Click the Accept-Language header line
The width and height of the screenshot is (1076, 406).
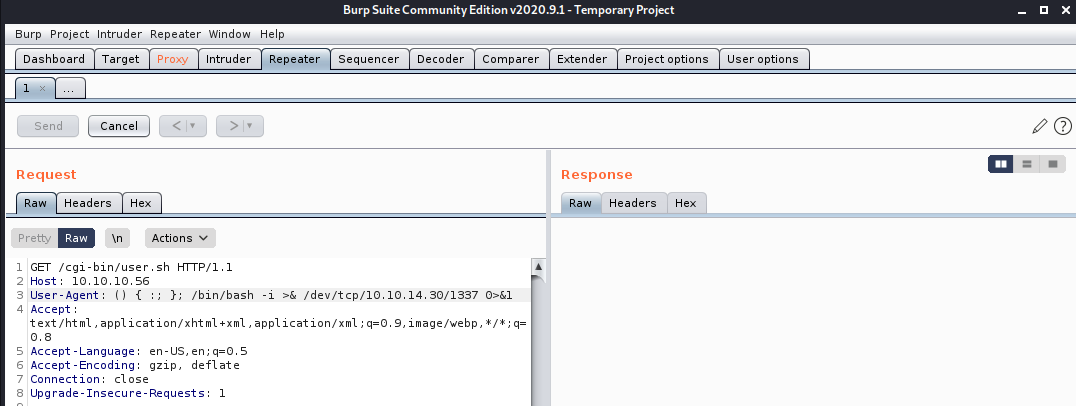click(x=139, y=351)
